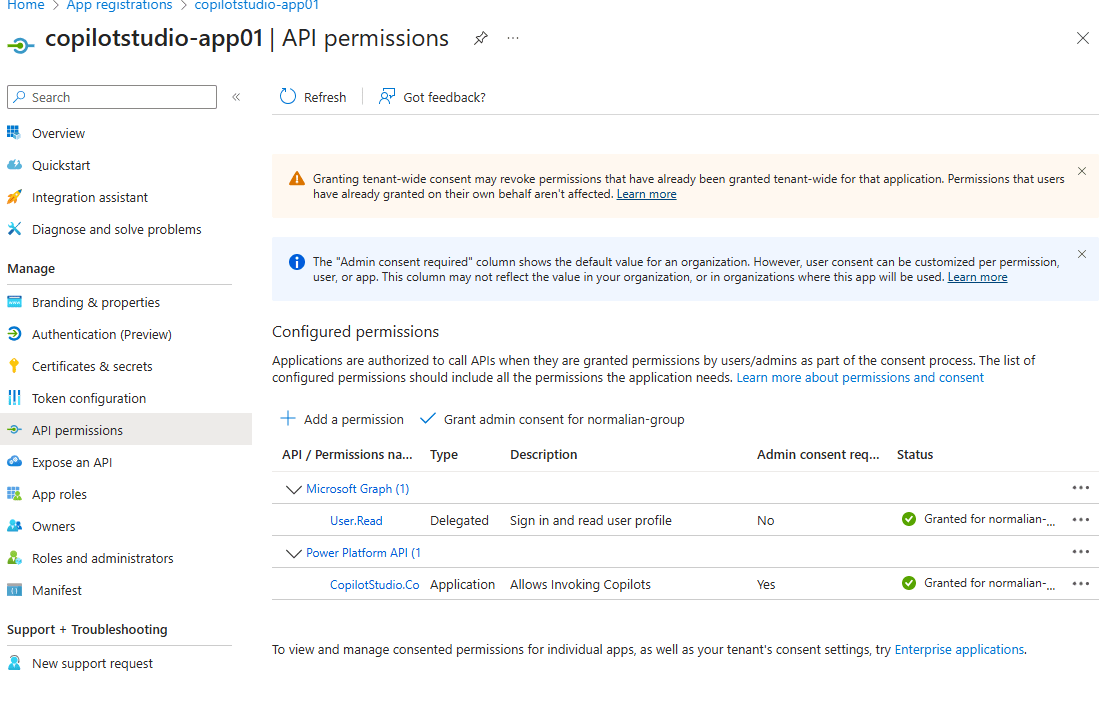This screenshot has height=713, width=1107.
Task: Collapse the Microsoft Graph permissions group
Action: coord(294,489)
